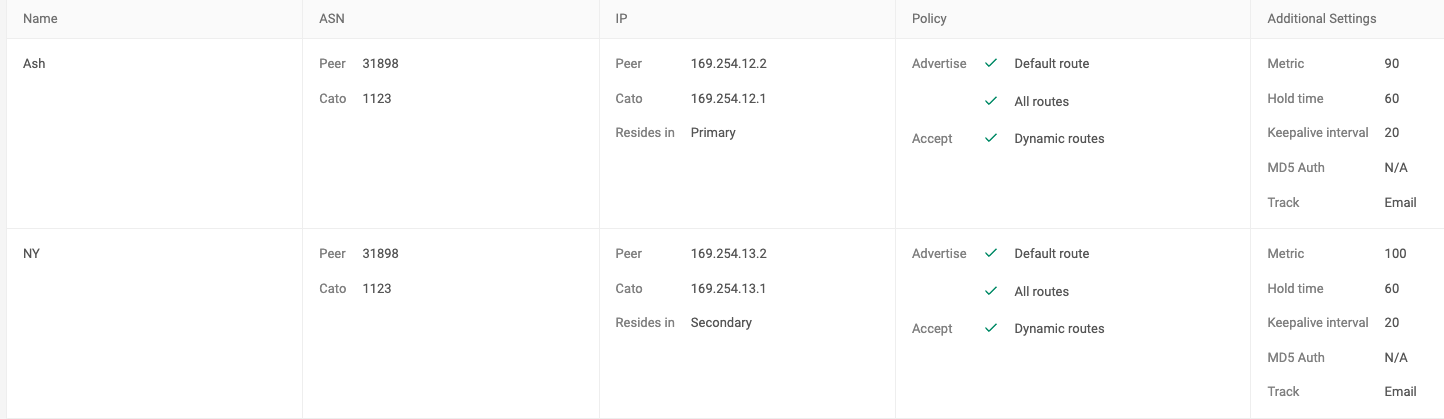Click the Policy column header
Viewport: 1444px width, 419px height.
pos(929,18)
